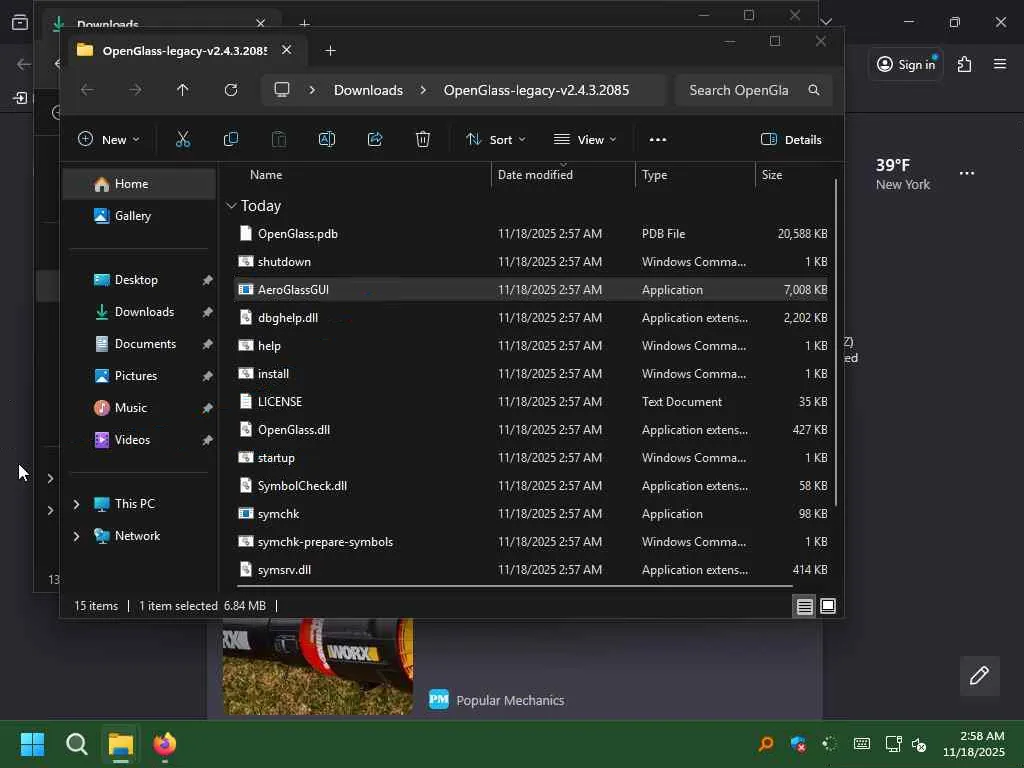Expand Network in navigation pane
1024x768 pixels.
76,536
